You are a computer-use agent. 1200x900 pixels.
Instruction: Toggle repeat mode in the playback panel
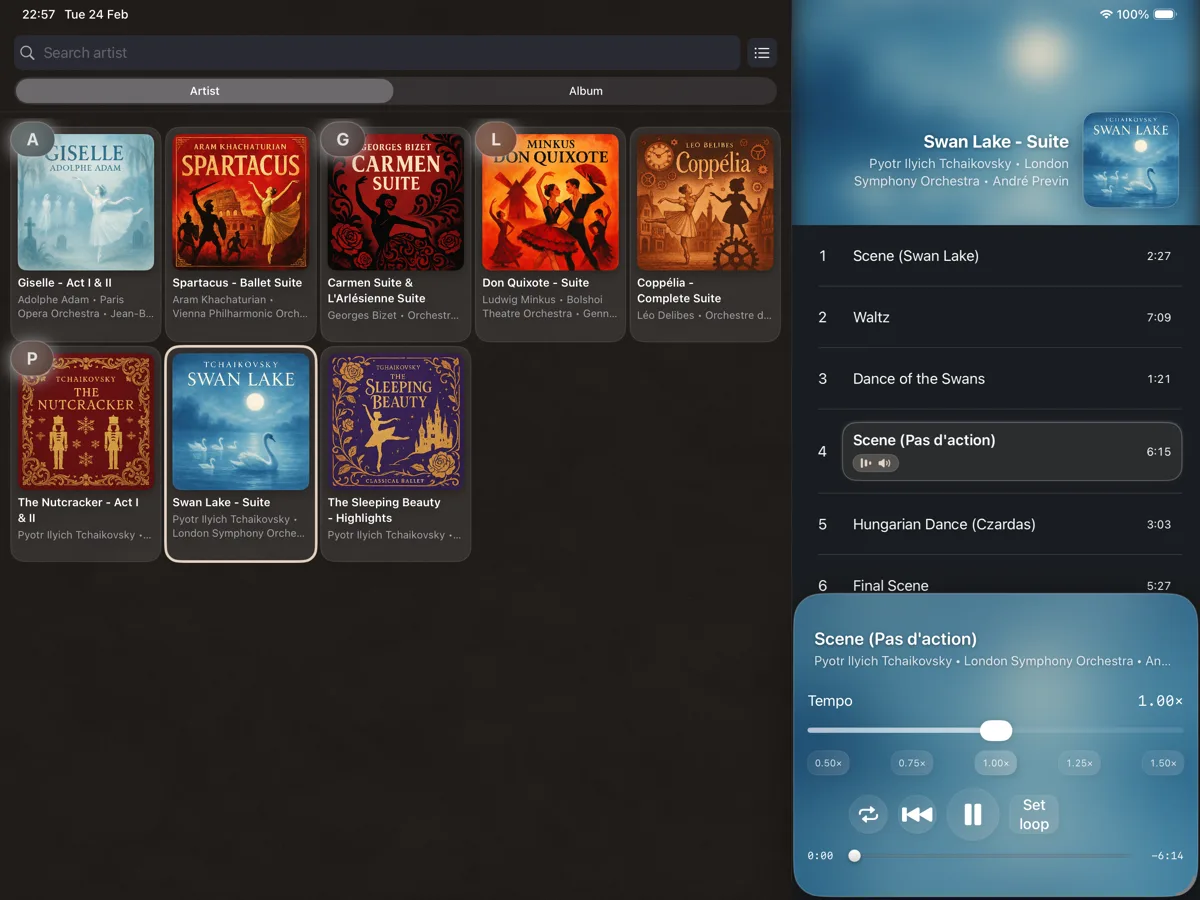tap(868, 814)
